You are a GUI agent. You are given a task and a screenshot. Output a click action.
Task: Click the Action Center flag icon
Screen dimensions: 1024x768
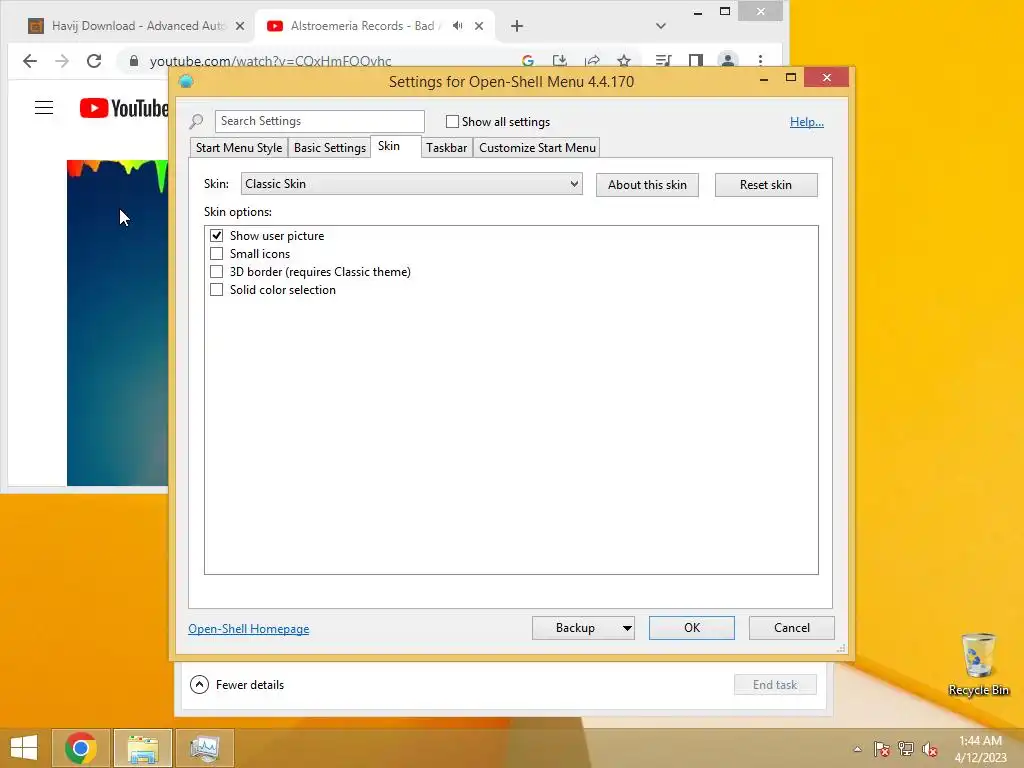[881, 749]
